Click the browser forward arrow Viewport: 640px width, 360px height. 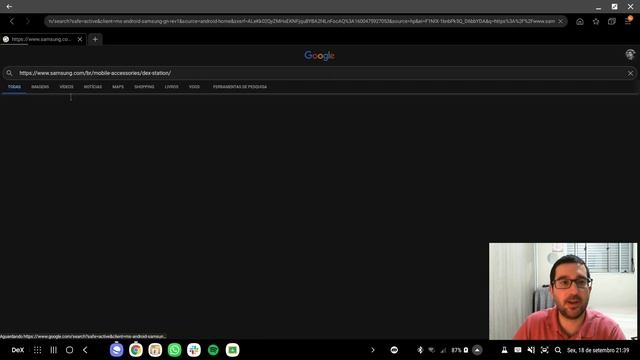(28, 21)
